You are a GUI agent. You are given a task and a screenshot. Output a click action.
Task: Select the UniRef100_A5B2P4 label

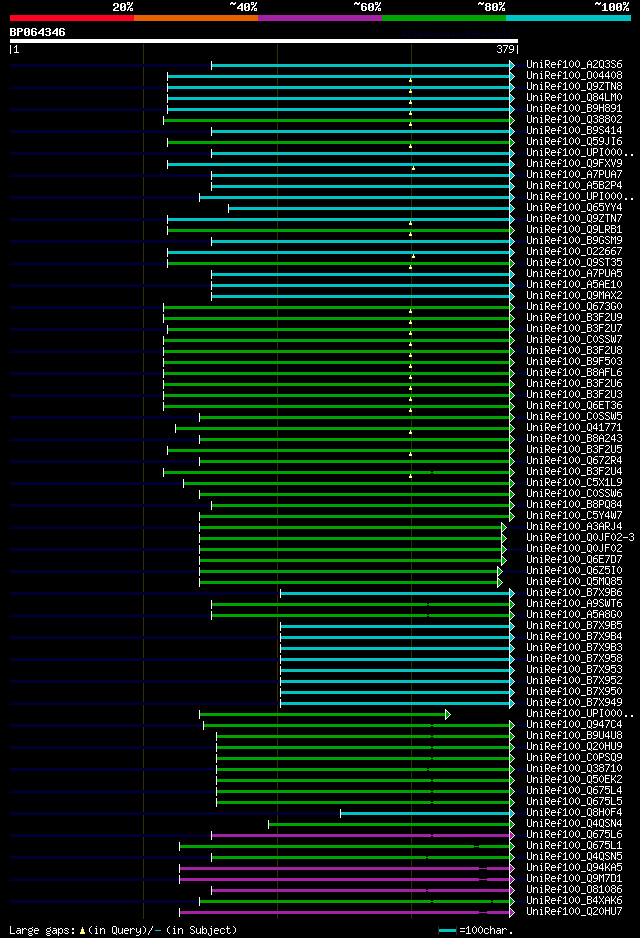pyautogui.click(x=574, y=185)
